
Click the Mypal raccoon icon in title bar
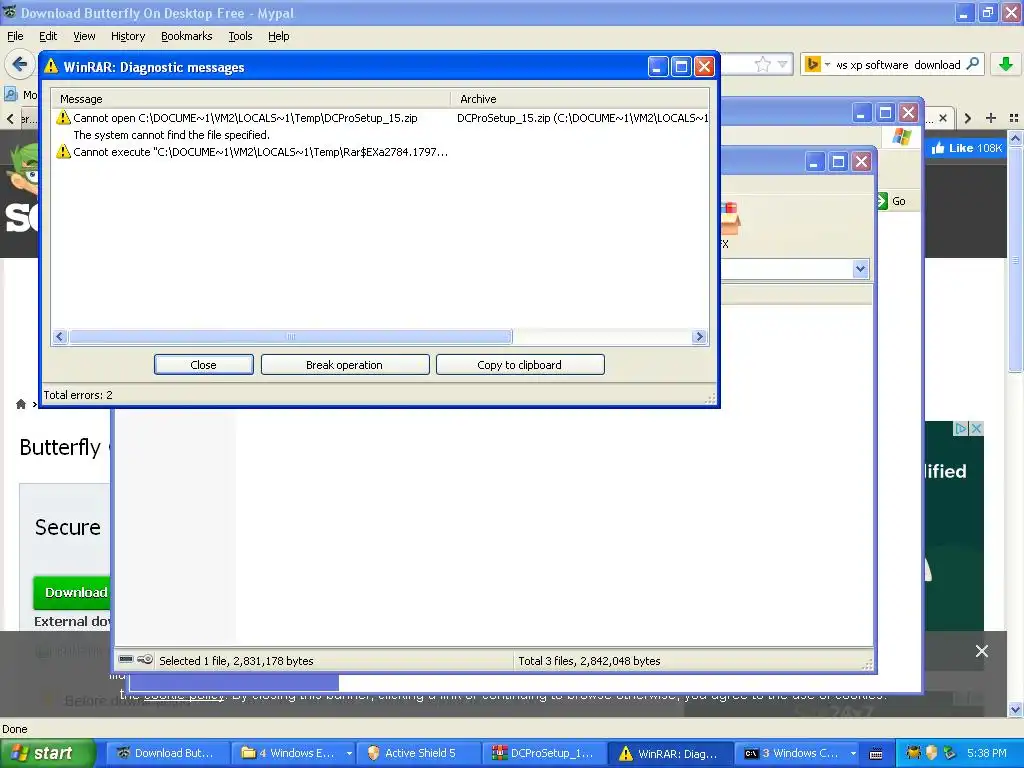click(x=10, y=12)
